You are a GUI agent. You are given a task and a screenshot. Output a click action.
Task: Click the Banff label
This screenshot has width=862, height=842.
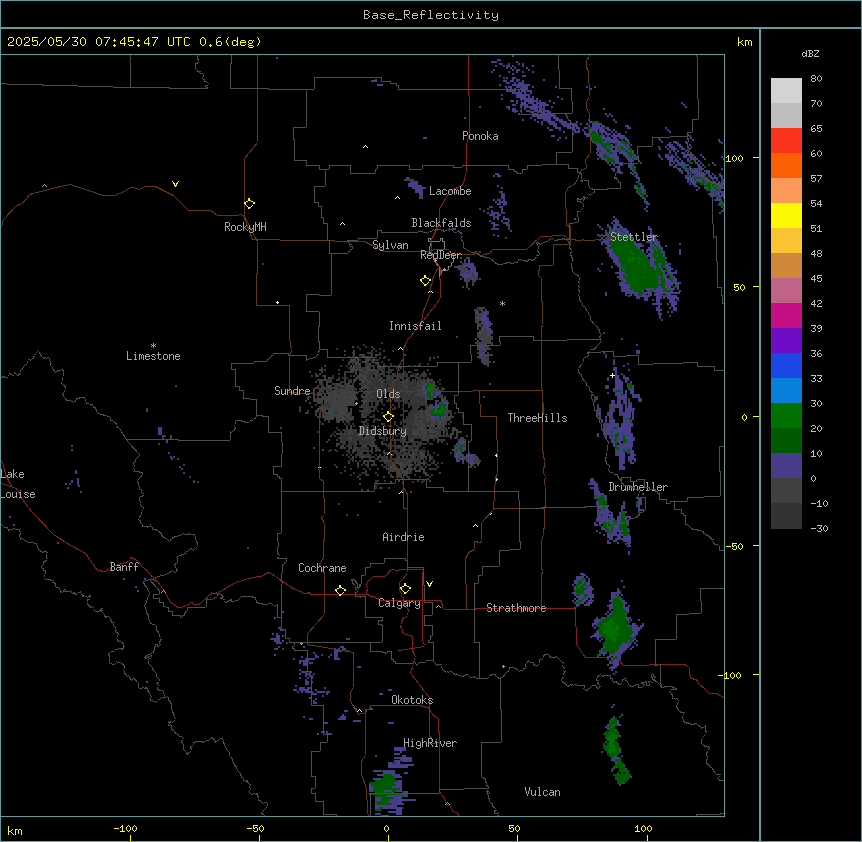click(x=124, y=567)
